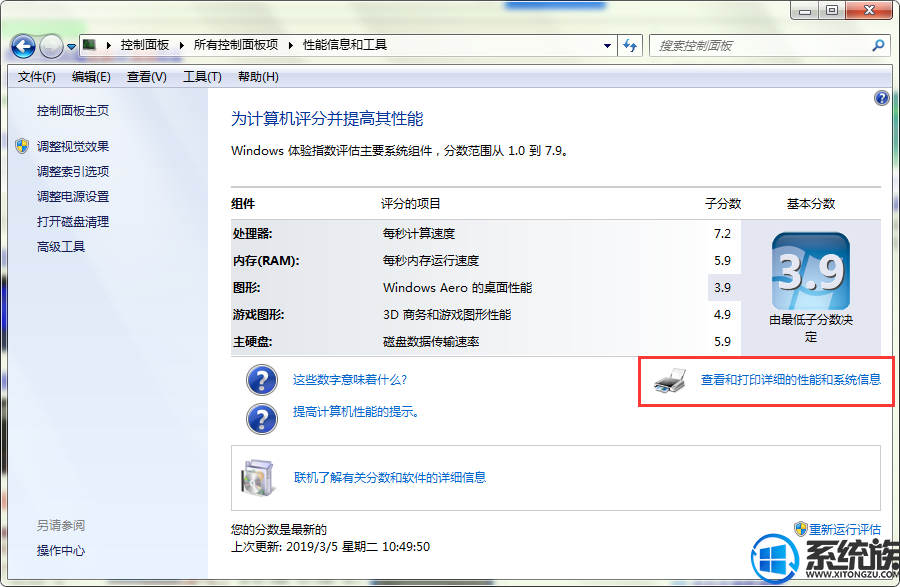Click the 磁盘数据传输速率 description
This screenshot has width=900, height=587.
(431, 342)
